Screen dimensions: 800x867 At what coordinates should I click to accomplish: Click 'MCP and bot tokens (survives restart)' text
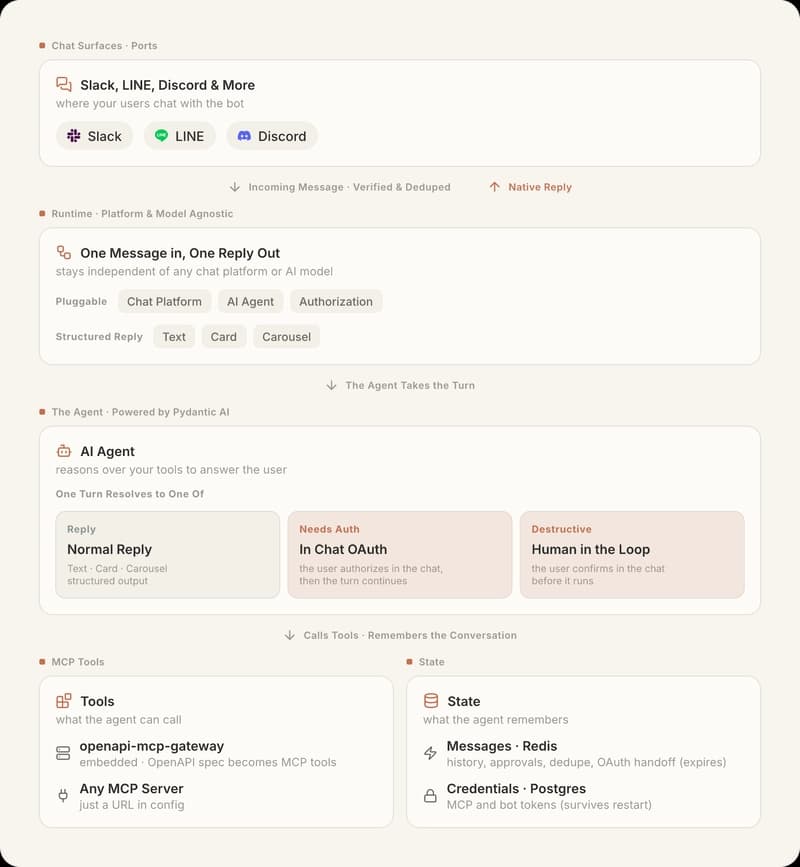pyautogui.click(x=549, y=805)
